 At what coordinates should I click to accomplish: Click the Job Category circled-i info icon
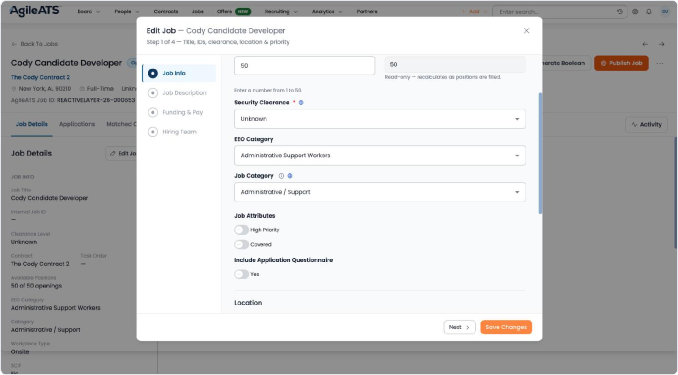point(281,176)
